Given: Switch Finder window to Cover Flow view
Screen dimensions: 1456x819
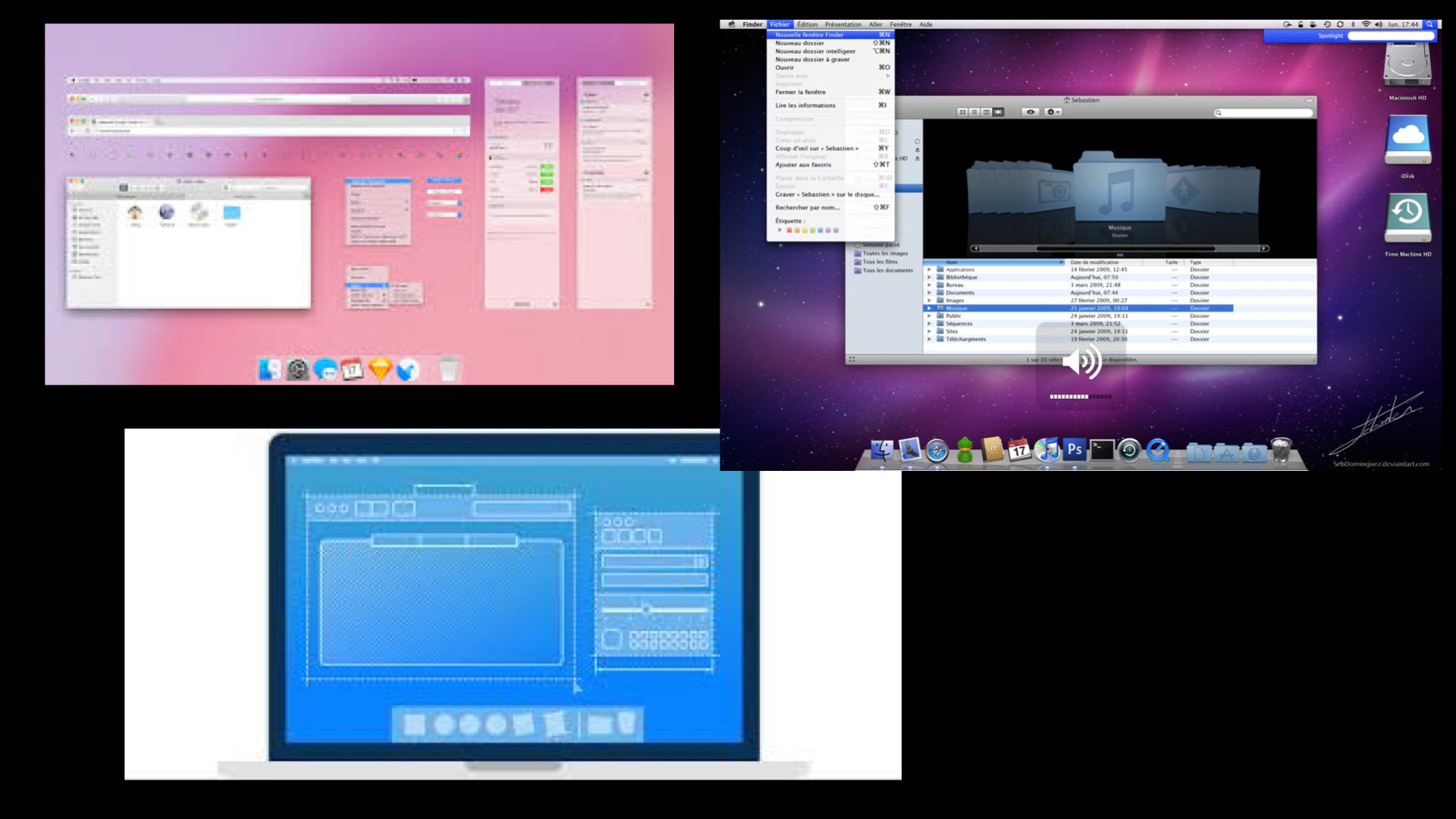Looking at the screenshot, I should coord(999,112).
